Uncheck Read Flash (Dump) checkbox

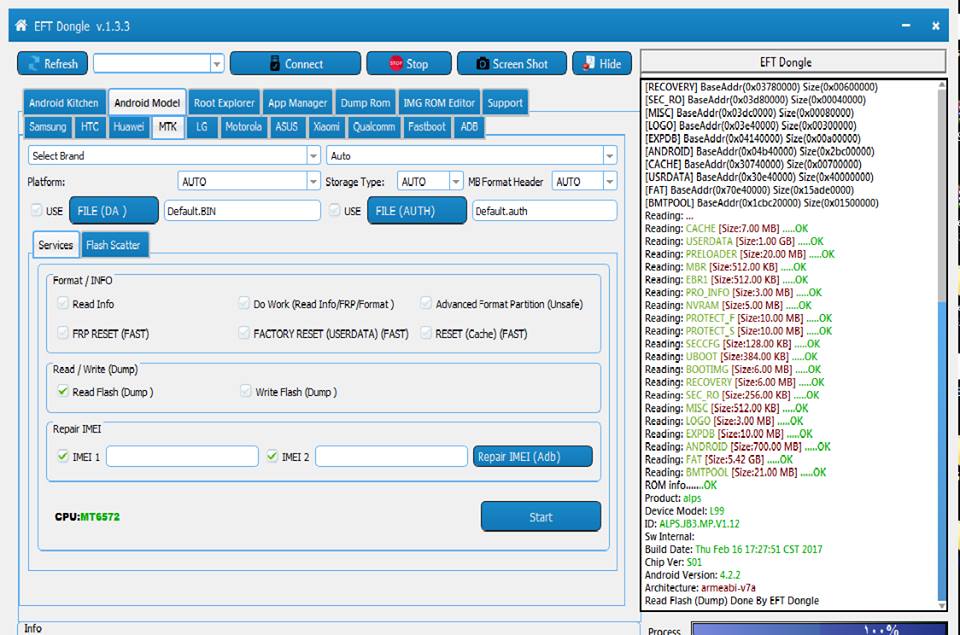[62, 391]
